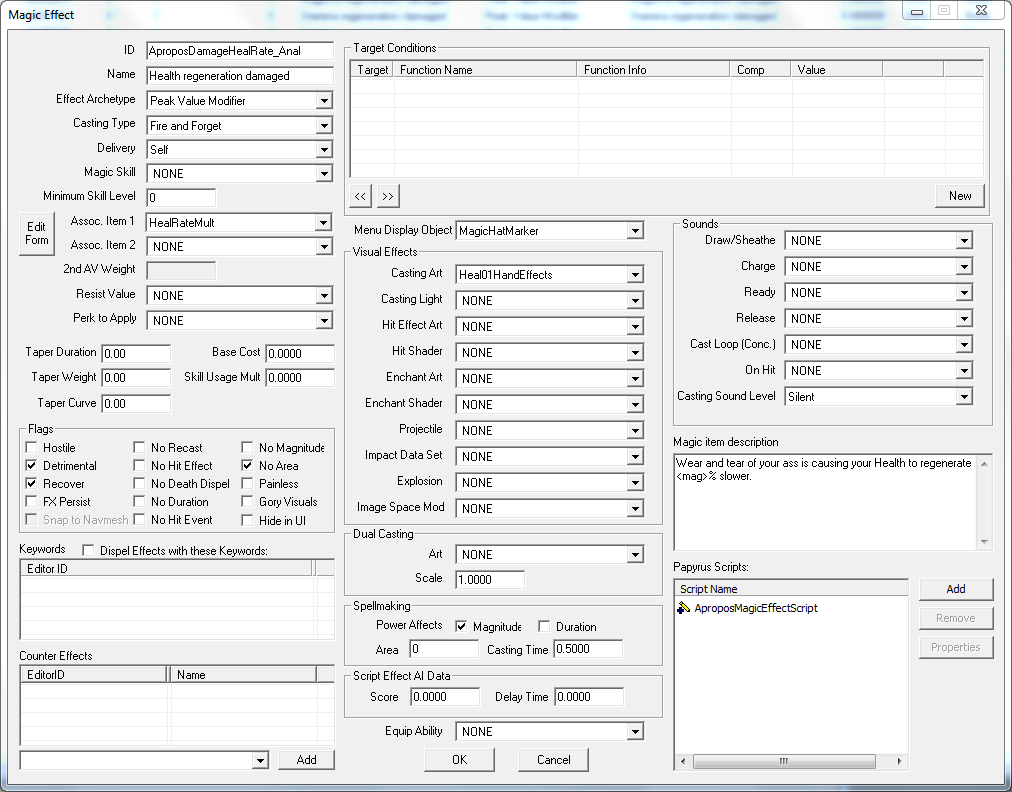Open the Casting Type dropdown
The height and width of the screenshot is (792, 1012).
click(x=324, y=126)
